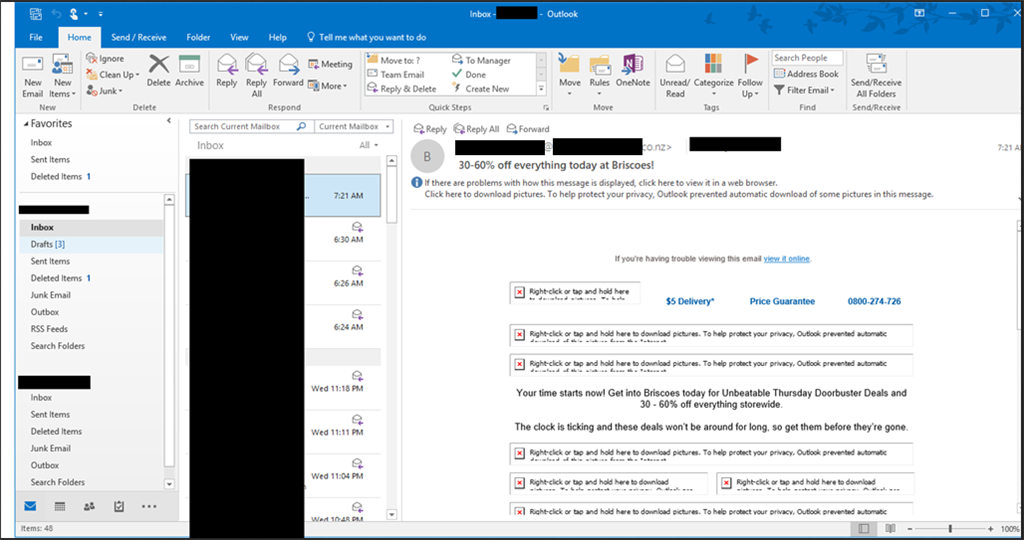
Task: Open the Filter Email dropdown
Action: [805, 90]
